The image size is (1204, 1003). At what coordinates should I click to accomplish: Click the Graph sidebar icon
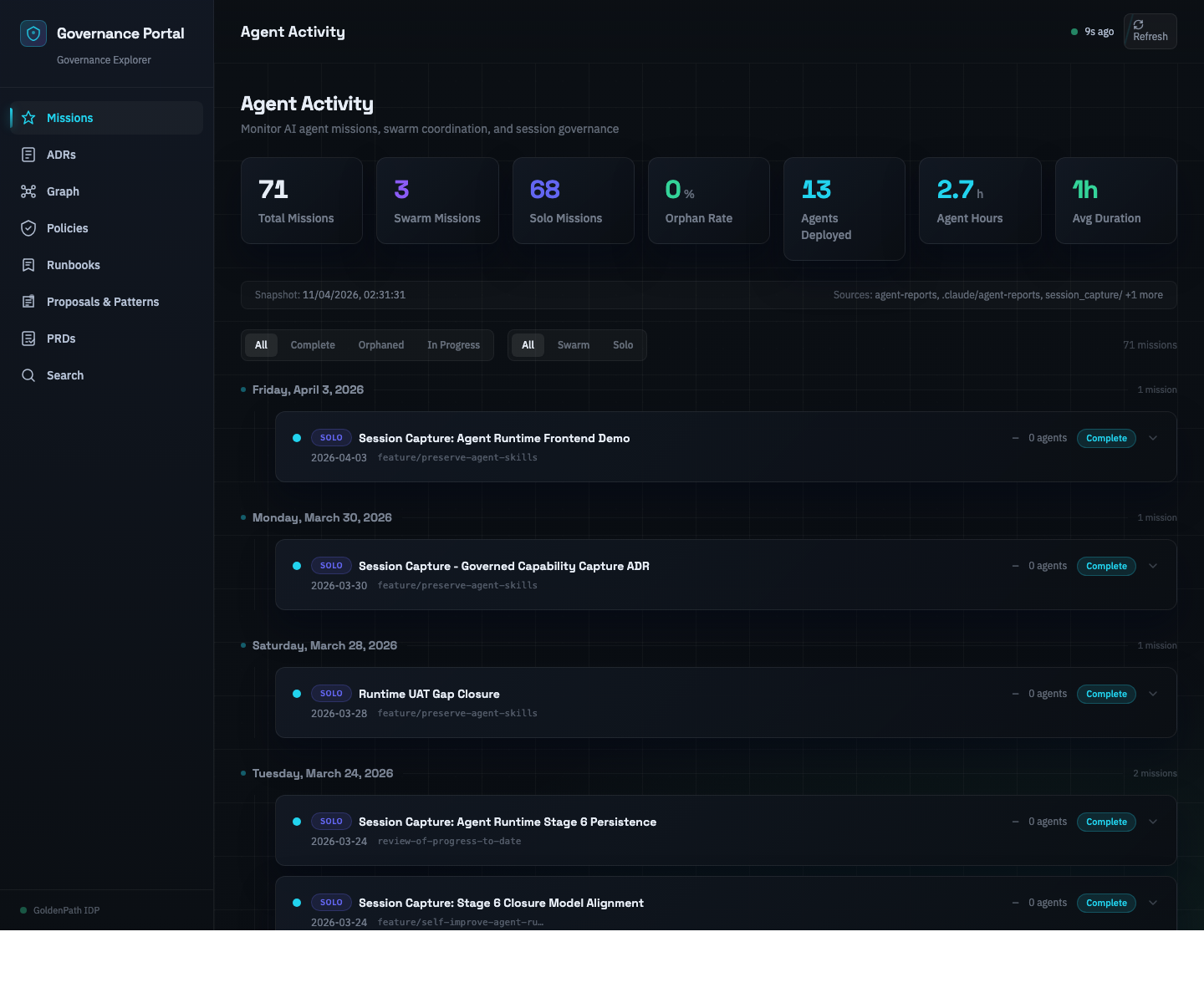pyautogui.click(x=28, y=191)
